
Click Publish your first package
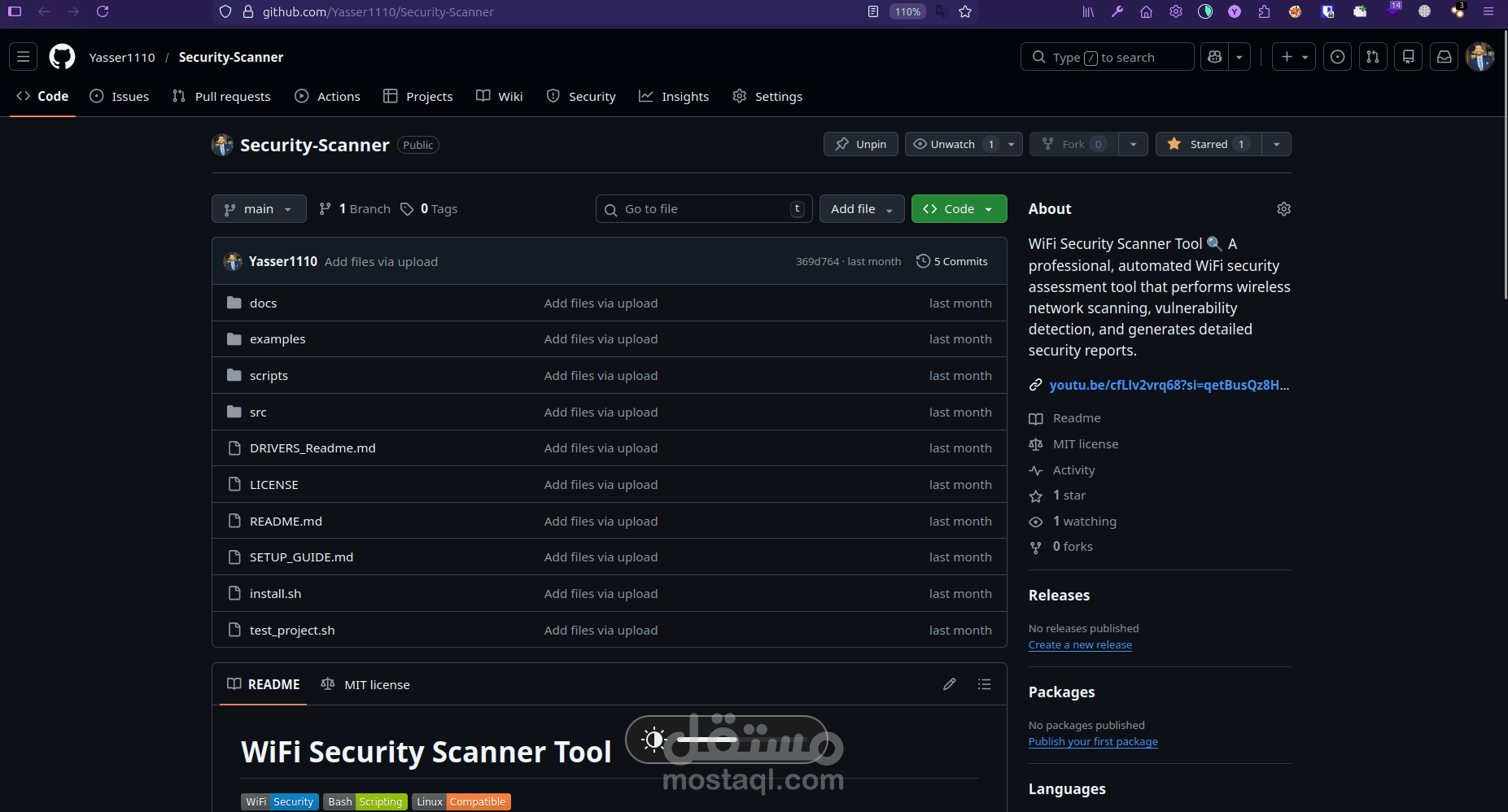pyautogui.click(x=1093, y=742)
